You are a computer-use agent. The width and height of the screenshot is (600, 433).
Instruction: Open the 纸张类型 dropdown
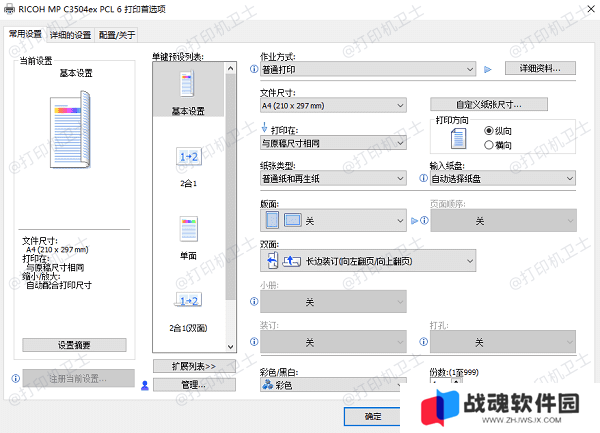[333, 178]
